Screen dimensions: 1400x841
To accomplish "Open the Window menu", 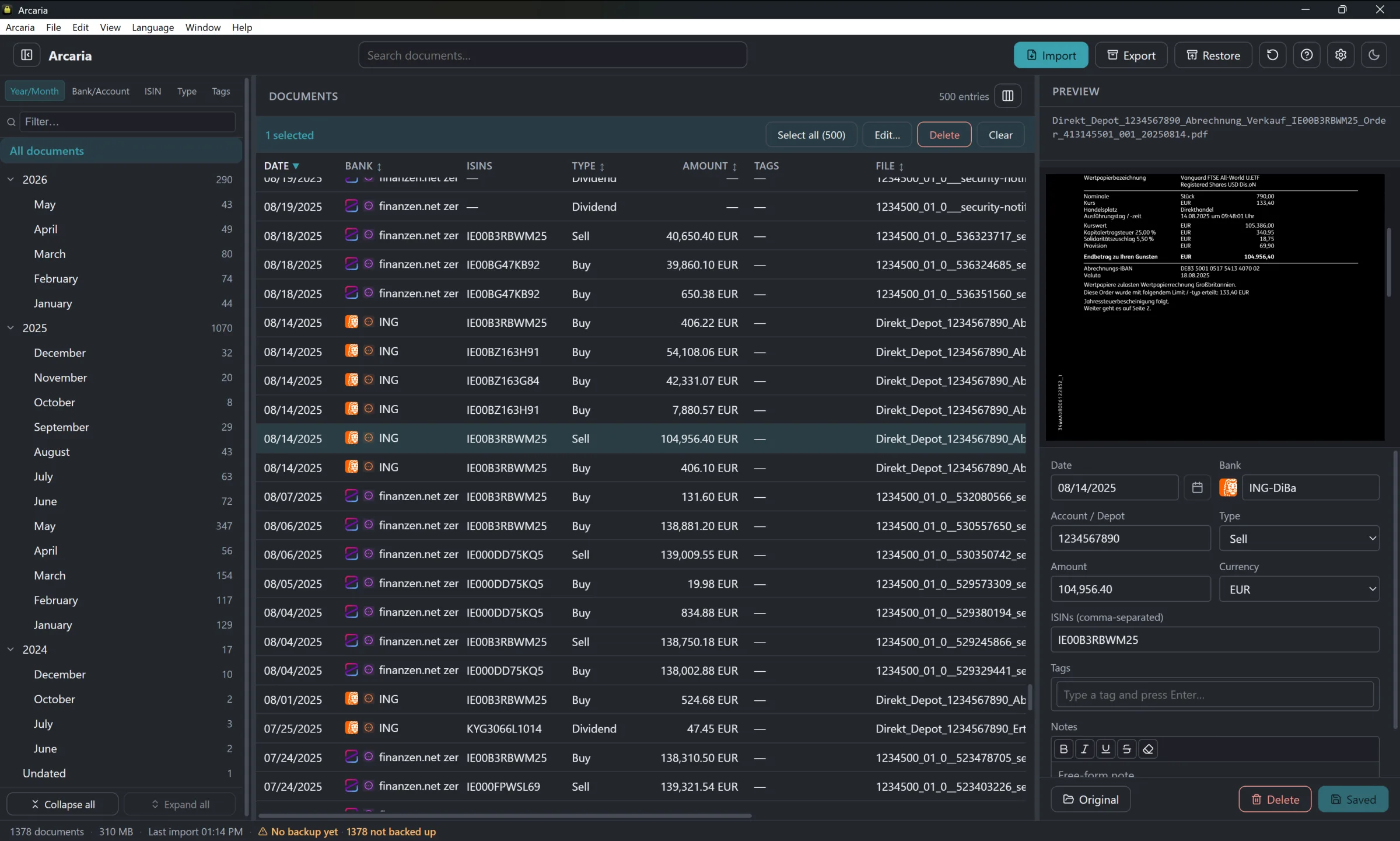I will [202, 27].
